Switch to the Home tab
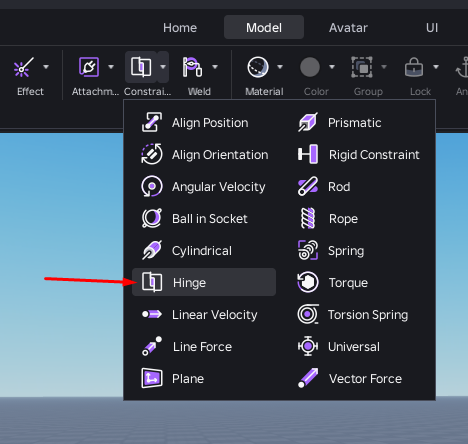468x444 pixels. click(x=180, y=28)
